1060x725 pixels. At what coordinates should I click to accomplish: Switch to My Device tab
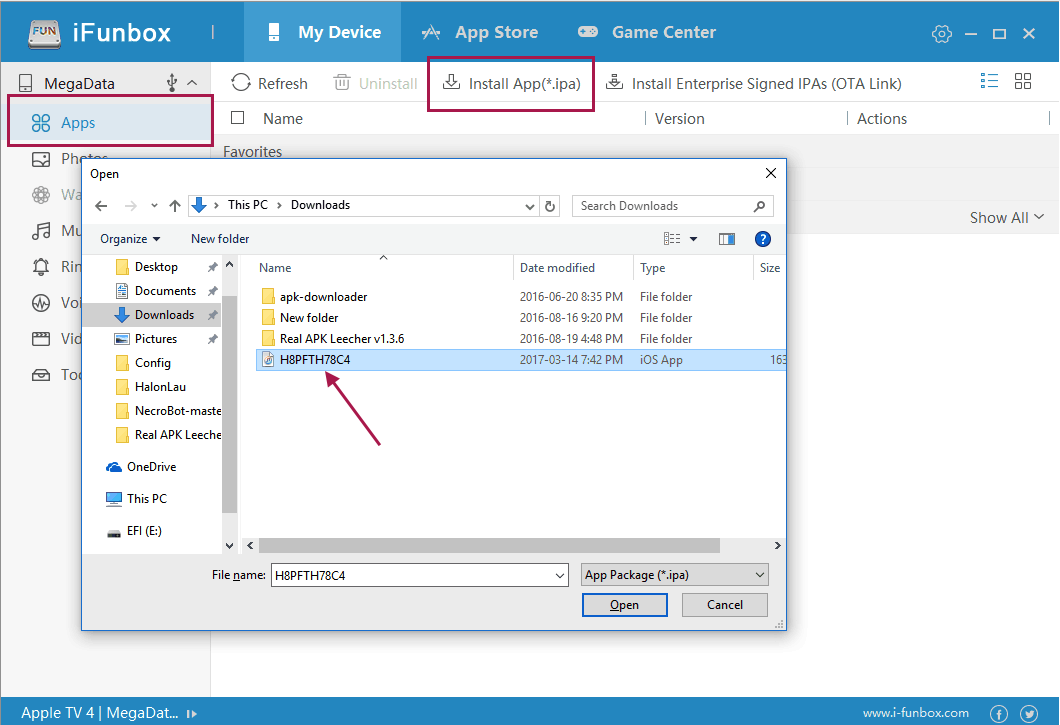point(322,32)
